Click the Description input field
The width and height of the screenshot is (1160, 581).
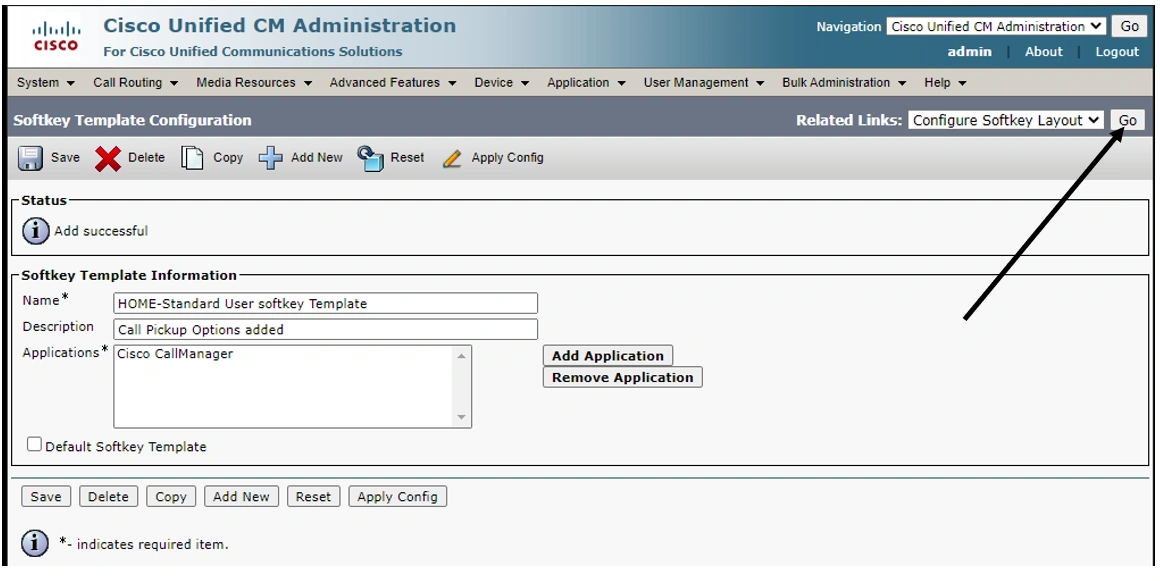[x=326, y=329]
